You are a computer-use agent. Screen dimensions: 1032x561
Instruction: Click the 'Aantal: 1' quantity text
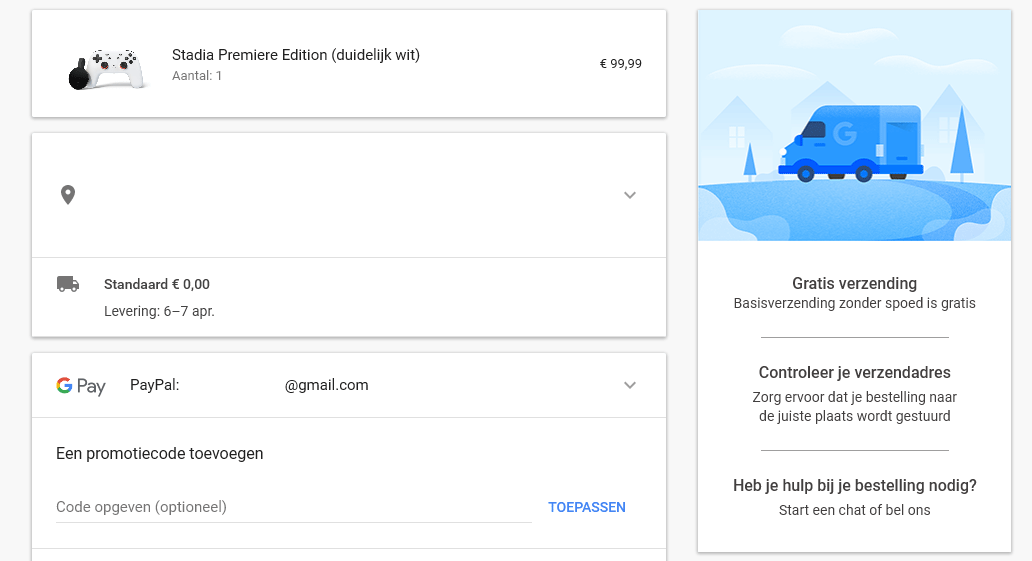tap(197, 76)
